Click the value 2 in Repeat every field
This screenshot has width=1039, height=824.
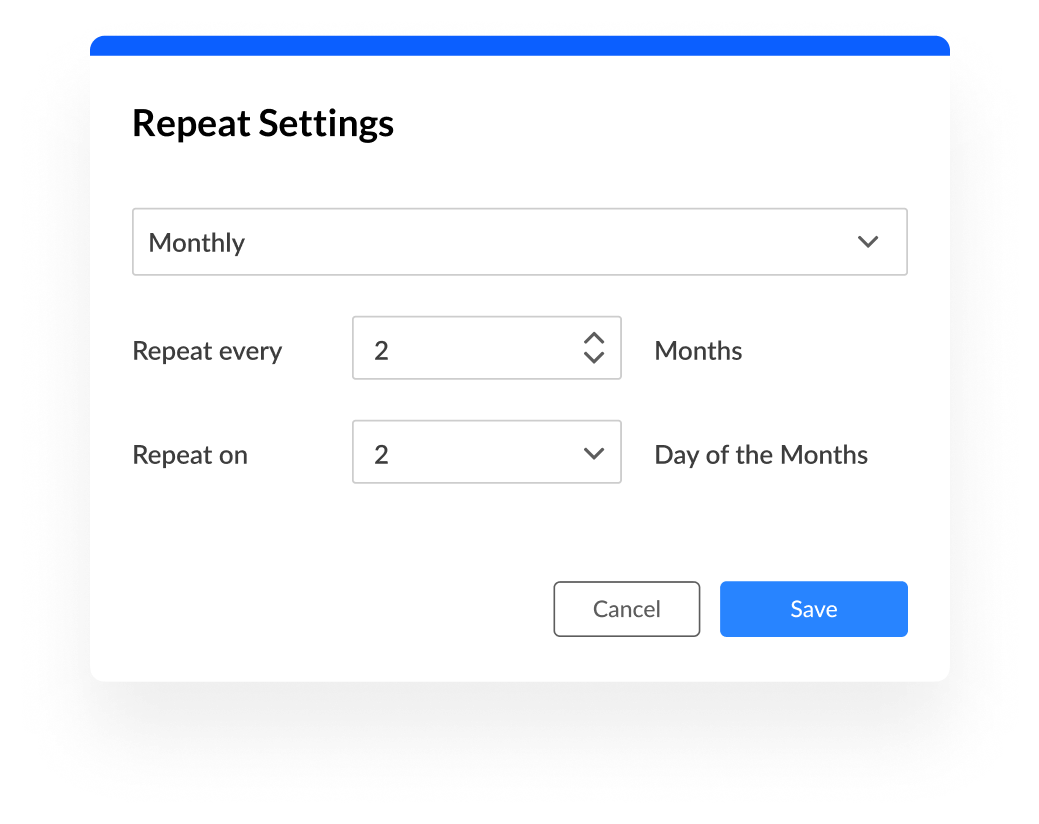click(x=381, y=351)
